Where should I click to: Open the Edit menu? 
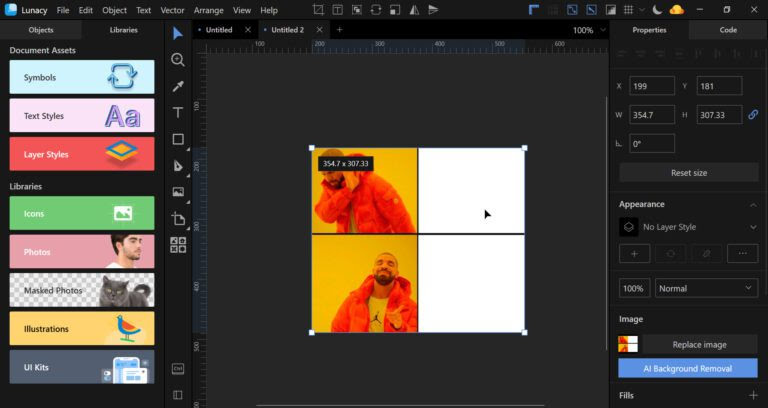(x=86, y=10)
